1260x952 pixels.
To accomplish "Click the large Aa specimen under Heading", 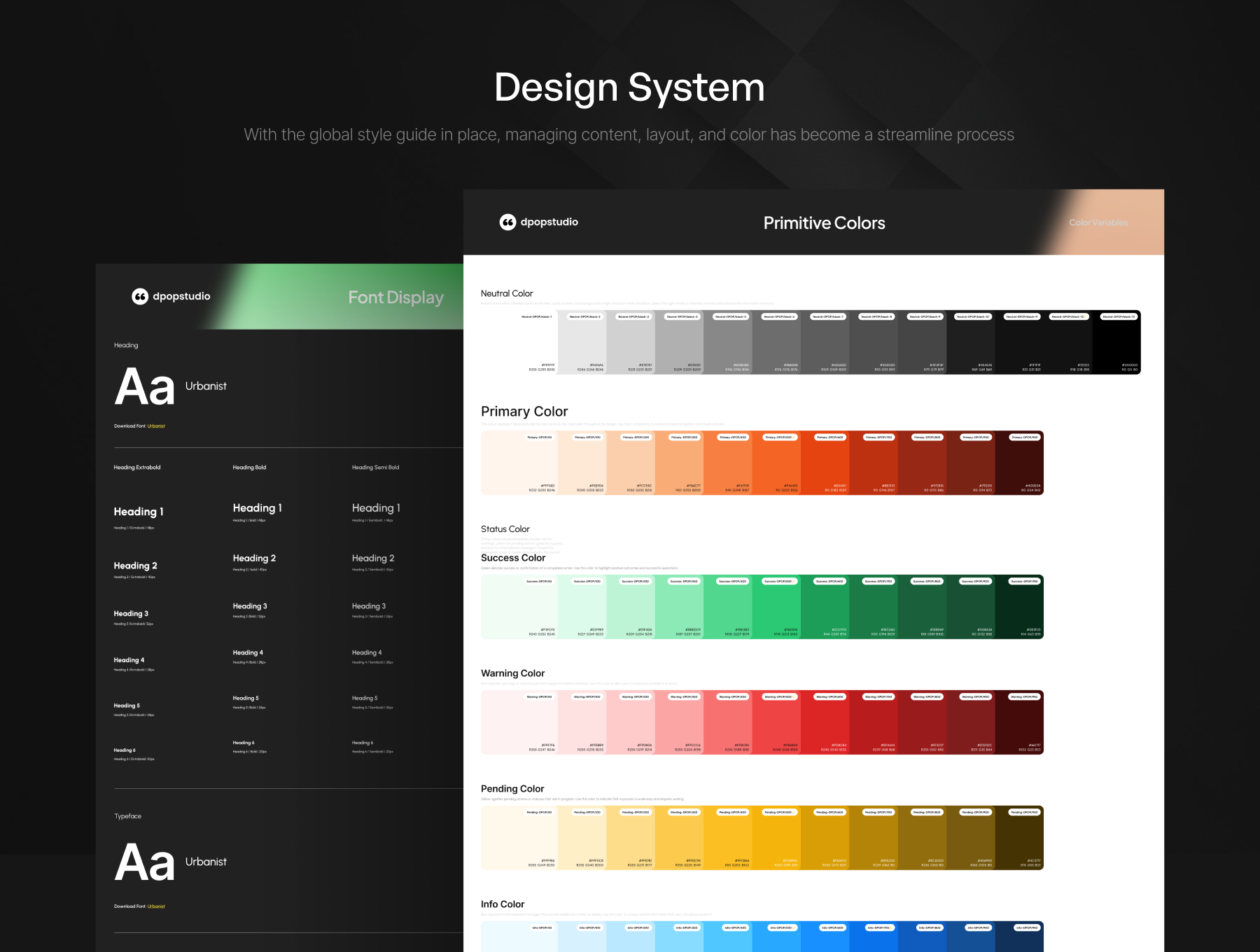I will pos(145,387).
